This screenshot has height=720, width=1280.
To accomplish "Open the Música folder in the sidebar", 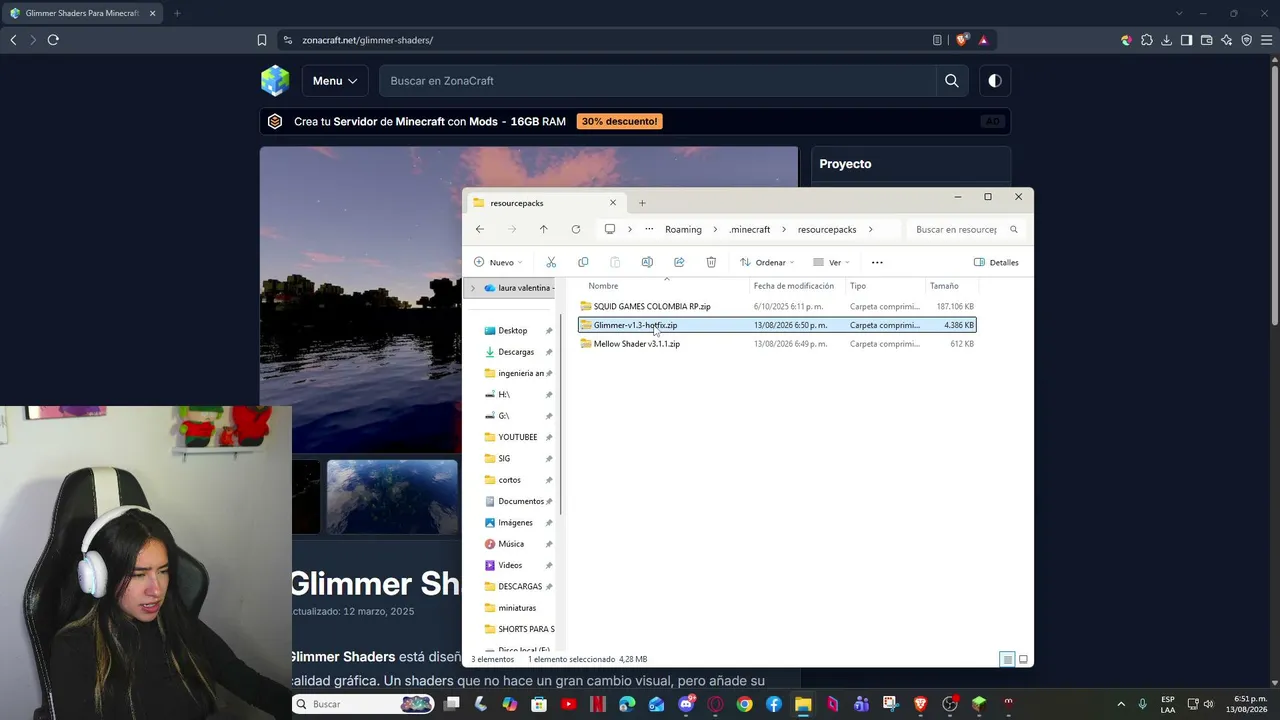I will tap(511, 544).
